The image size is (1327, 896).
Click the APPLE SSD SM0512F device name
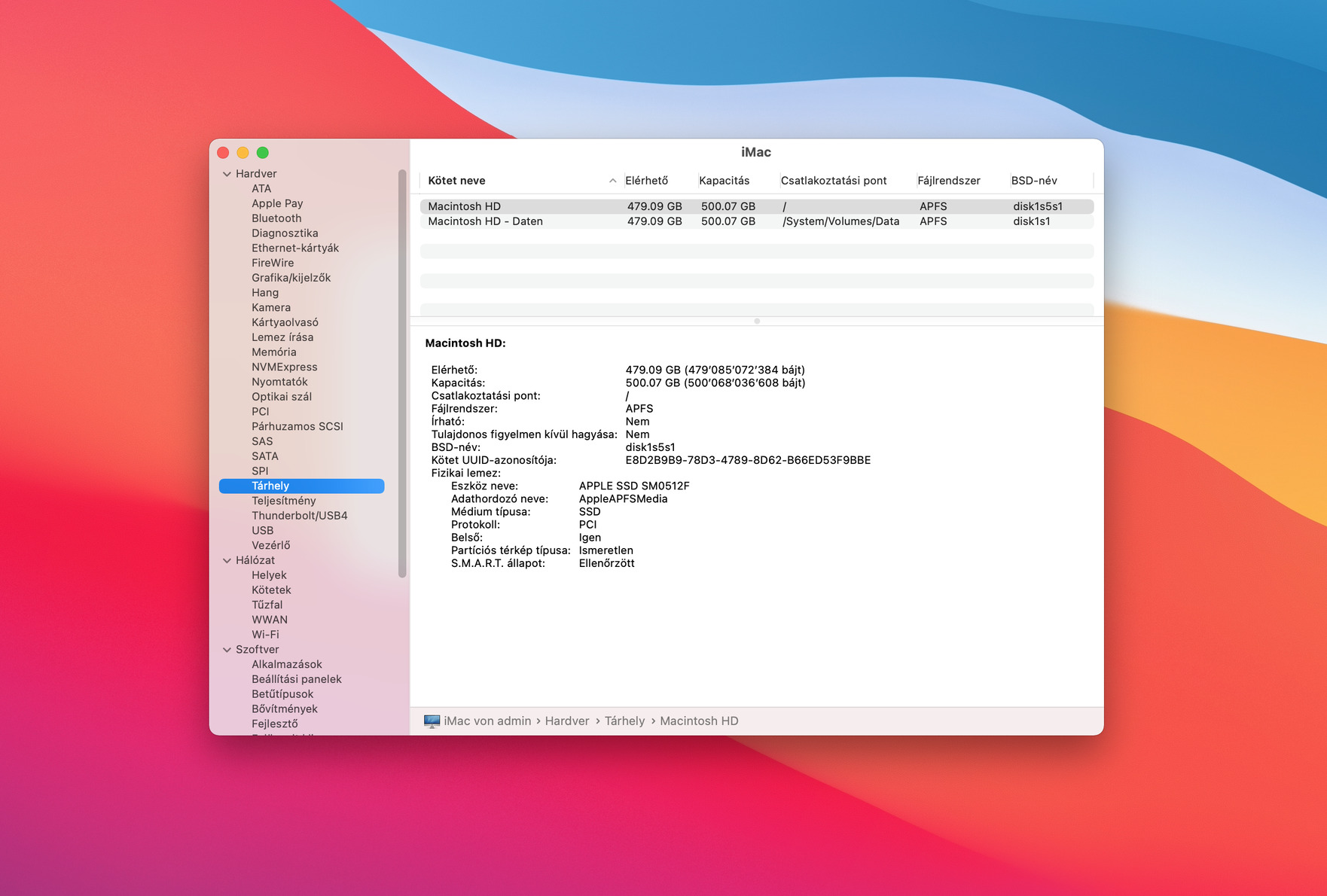(x=634, y=486)
